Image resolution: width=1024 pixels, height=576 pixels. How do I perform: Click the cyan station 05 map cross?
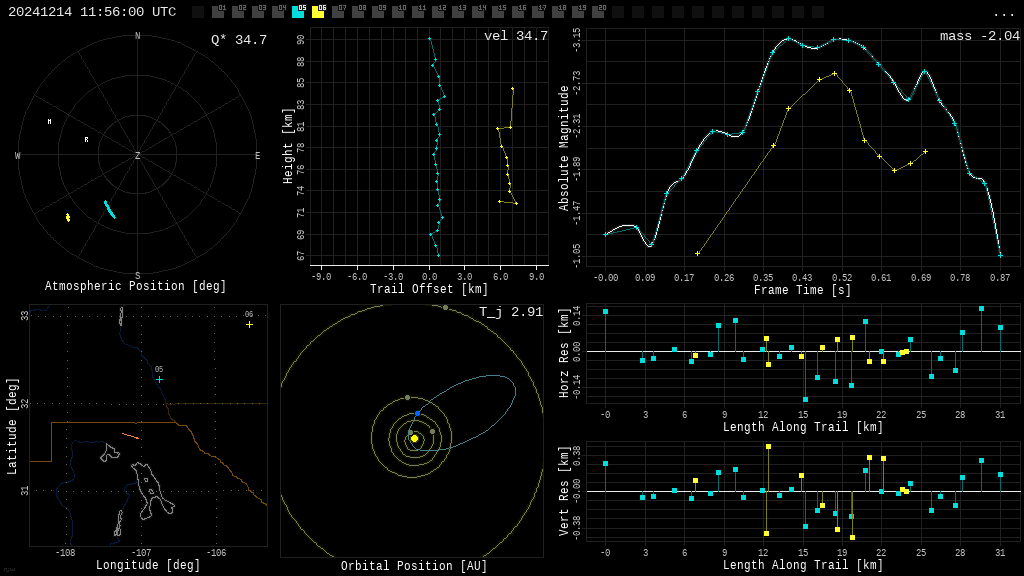tap(159, 379)
